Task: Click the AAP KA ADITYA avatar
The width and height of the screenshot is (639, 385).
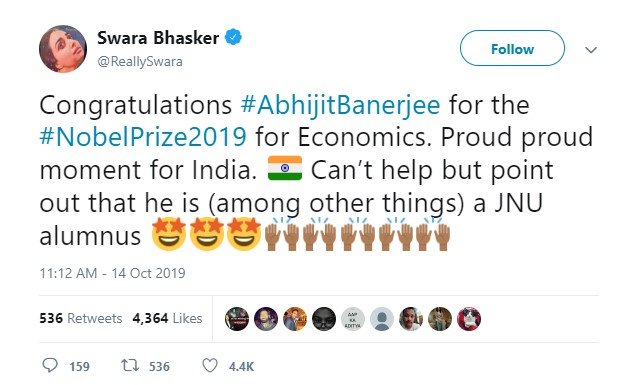Action: click(x=353, y=319)
